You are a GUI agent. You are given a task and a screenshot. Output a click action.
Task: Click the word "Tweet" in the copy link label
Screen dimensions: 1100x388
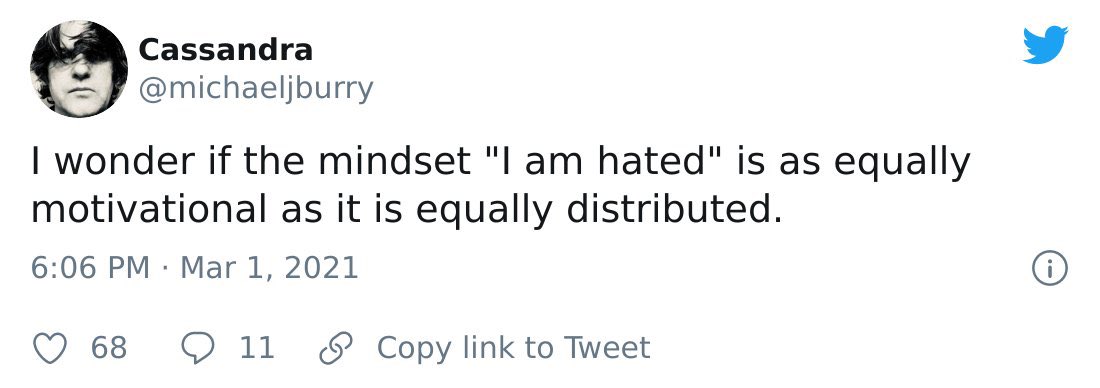point(608,348)
